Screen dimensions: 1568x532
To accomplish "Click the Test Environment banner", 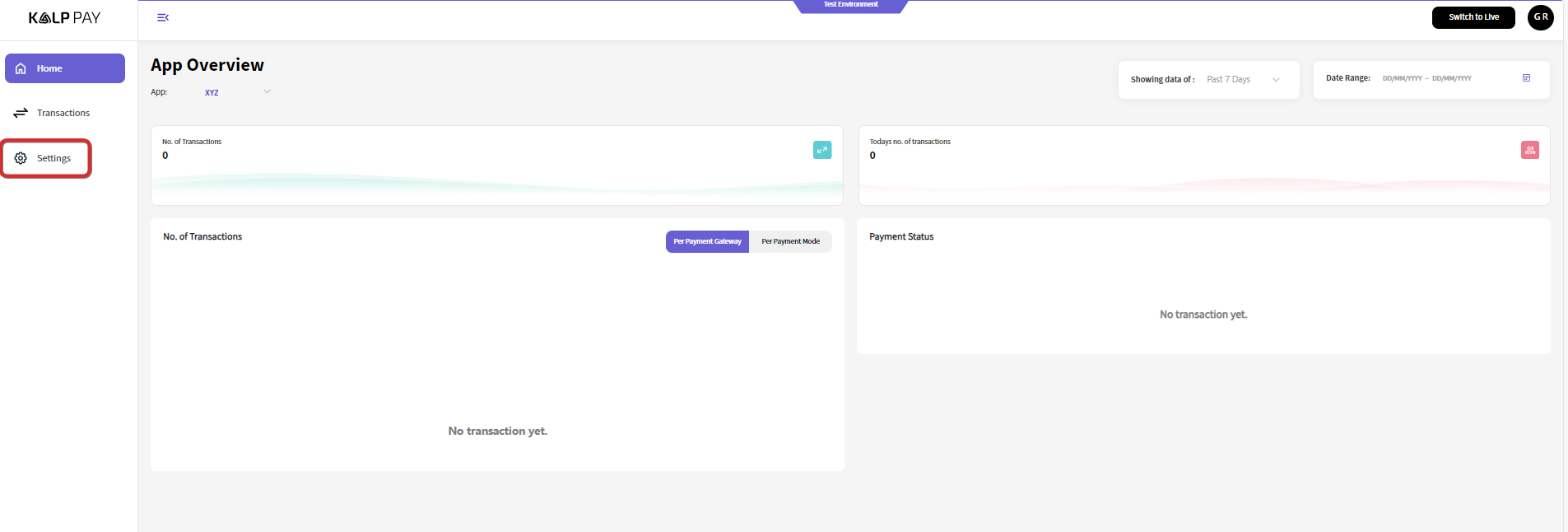I will coord(850,5).
